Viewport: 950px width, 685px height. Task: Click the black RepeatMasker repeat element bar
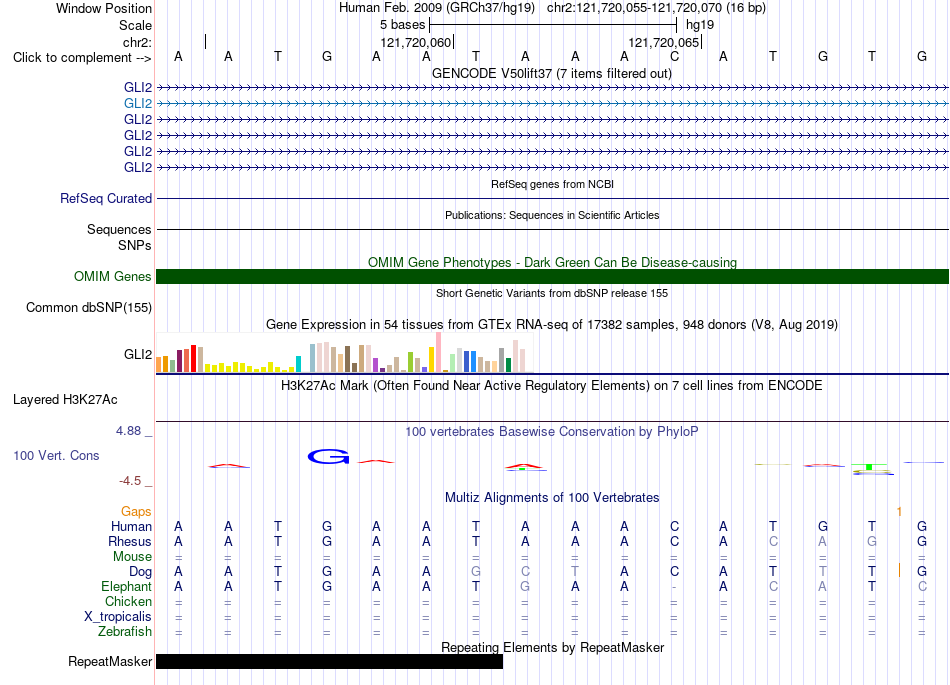point(330,662)
